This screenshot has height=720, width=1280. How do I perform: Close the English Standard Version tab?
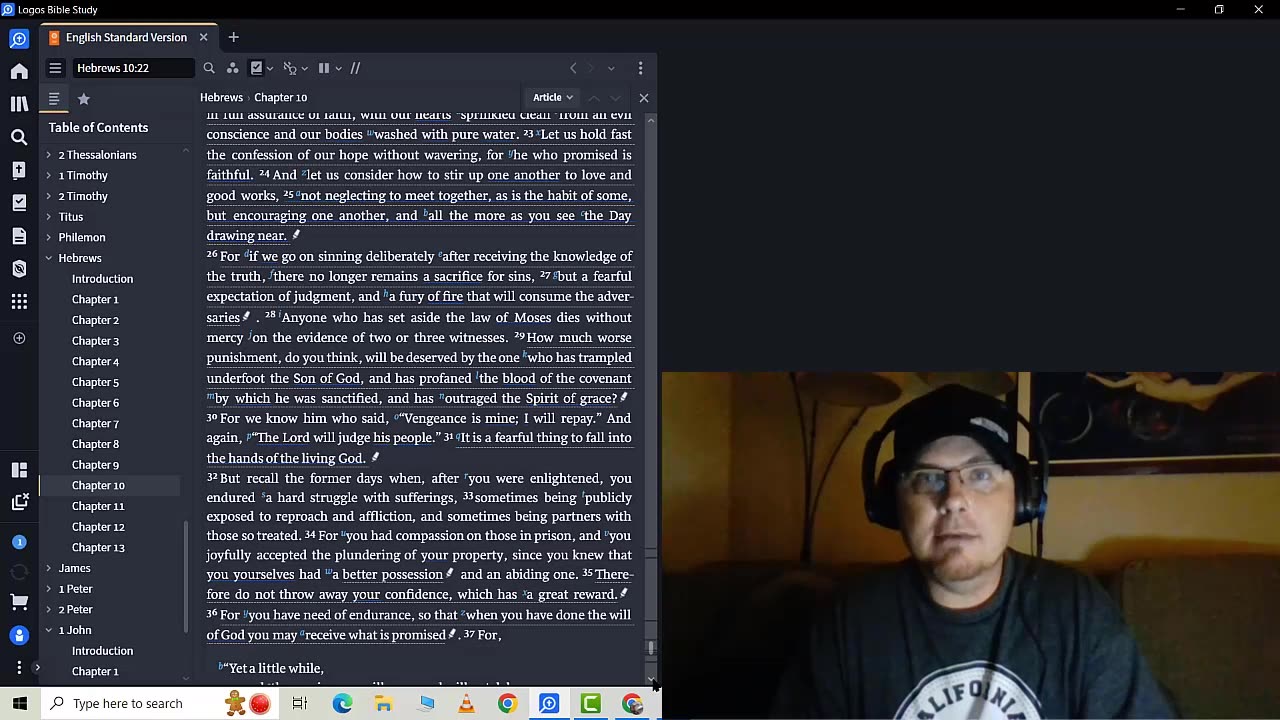[x=203, y=38]
